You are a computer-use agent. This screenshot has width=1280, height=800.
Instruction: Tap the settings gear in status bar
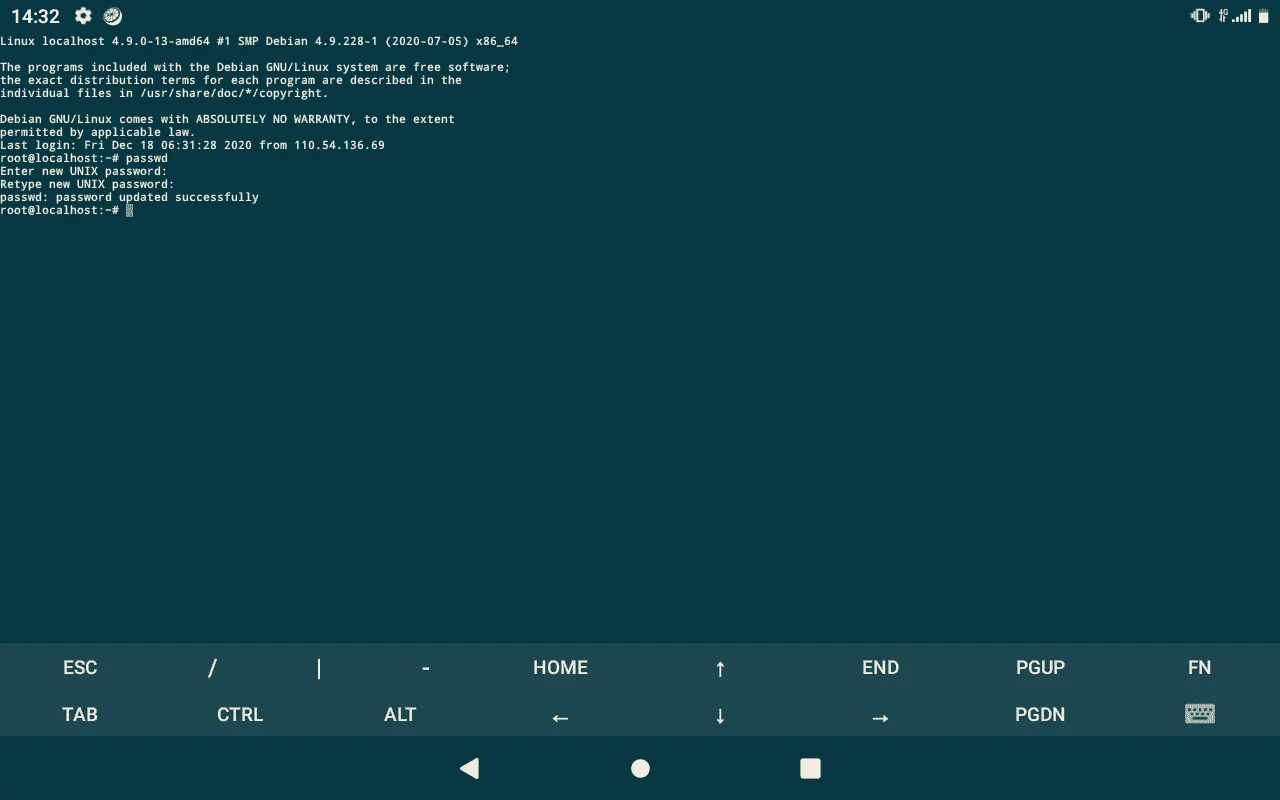tap(83, 16)
